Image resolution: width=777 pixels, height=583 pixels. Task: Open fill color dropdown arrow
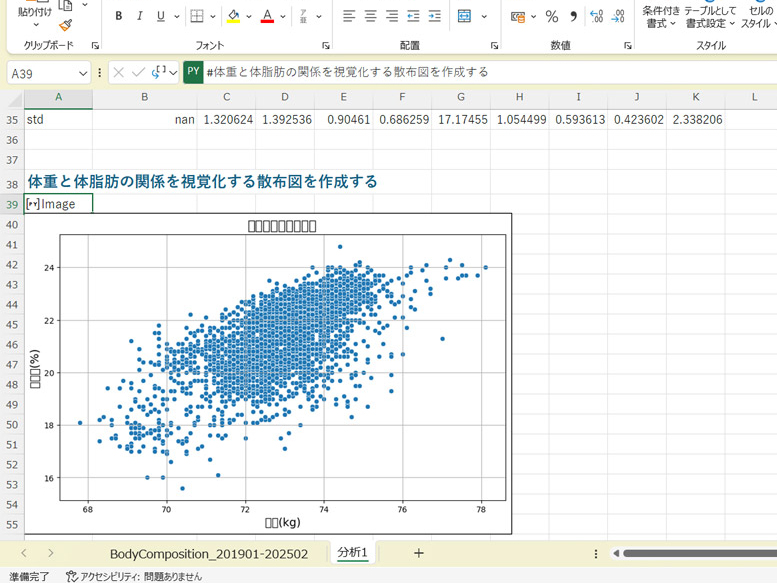click(x=249, y=17)
